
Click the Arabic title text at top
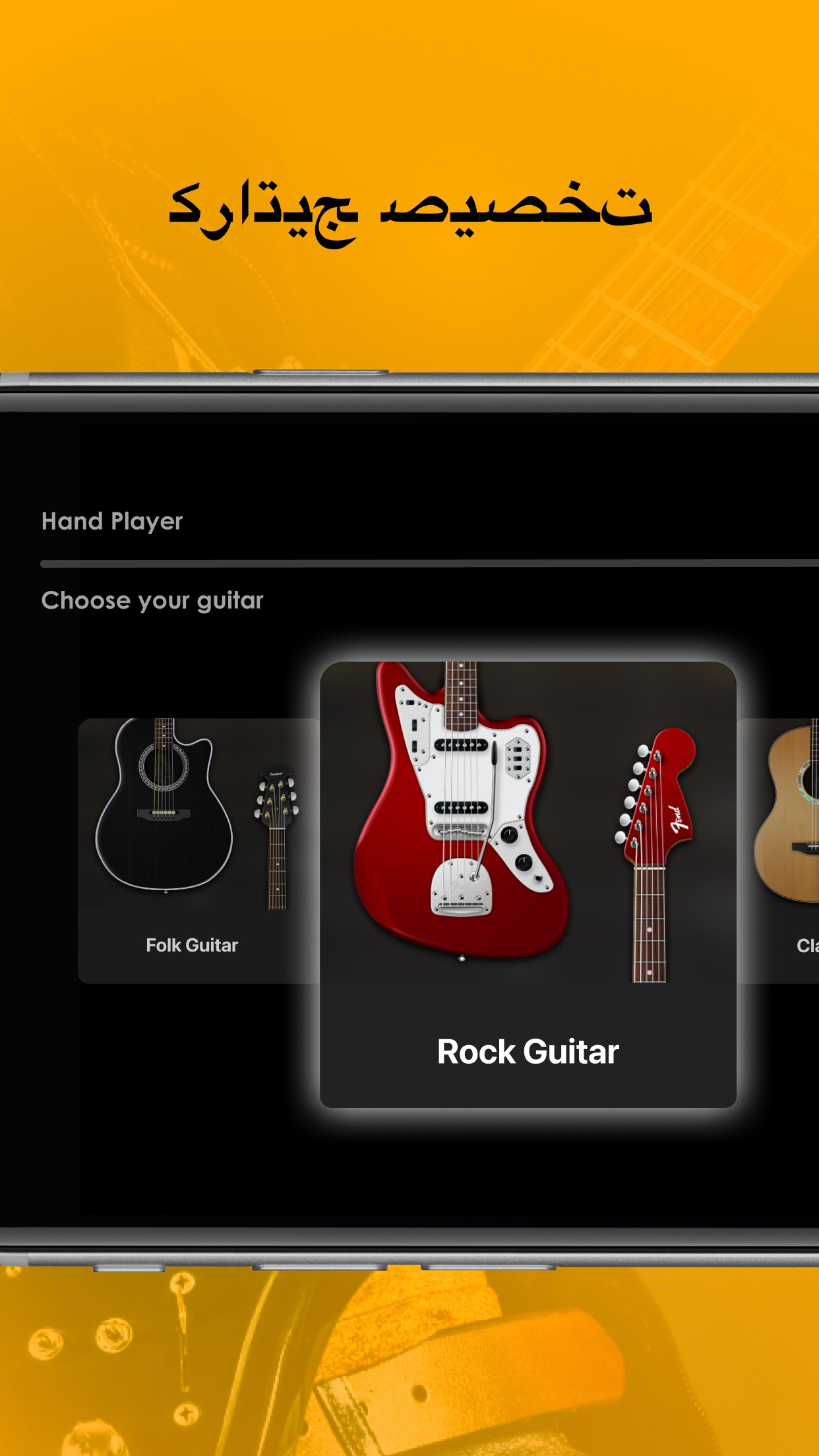pos(410,210)
